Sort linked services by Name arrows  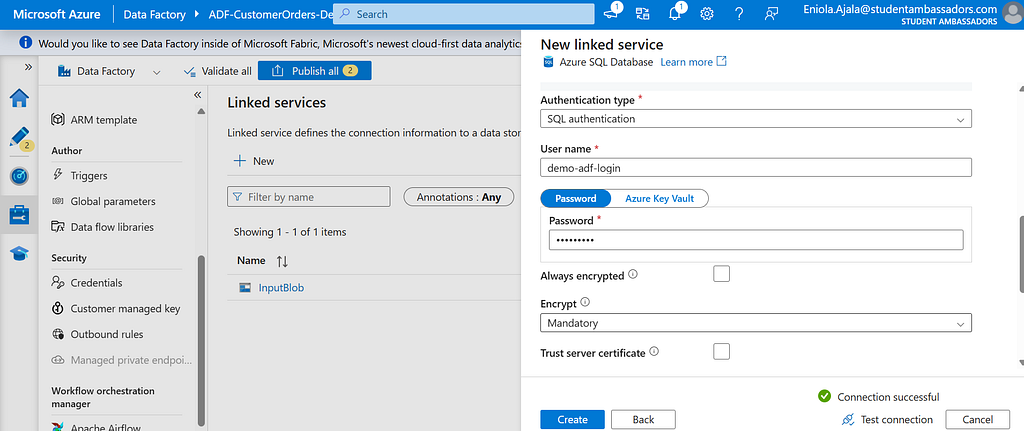click(x=282, y=261)
